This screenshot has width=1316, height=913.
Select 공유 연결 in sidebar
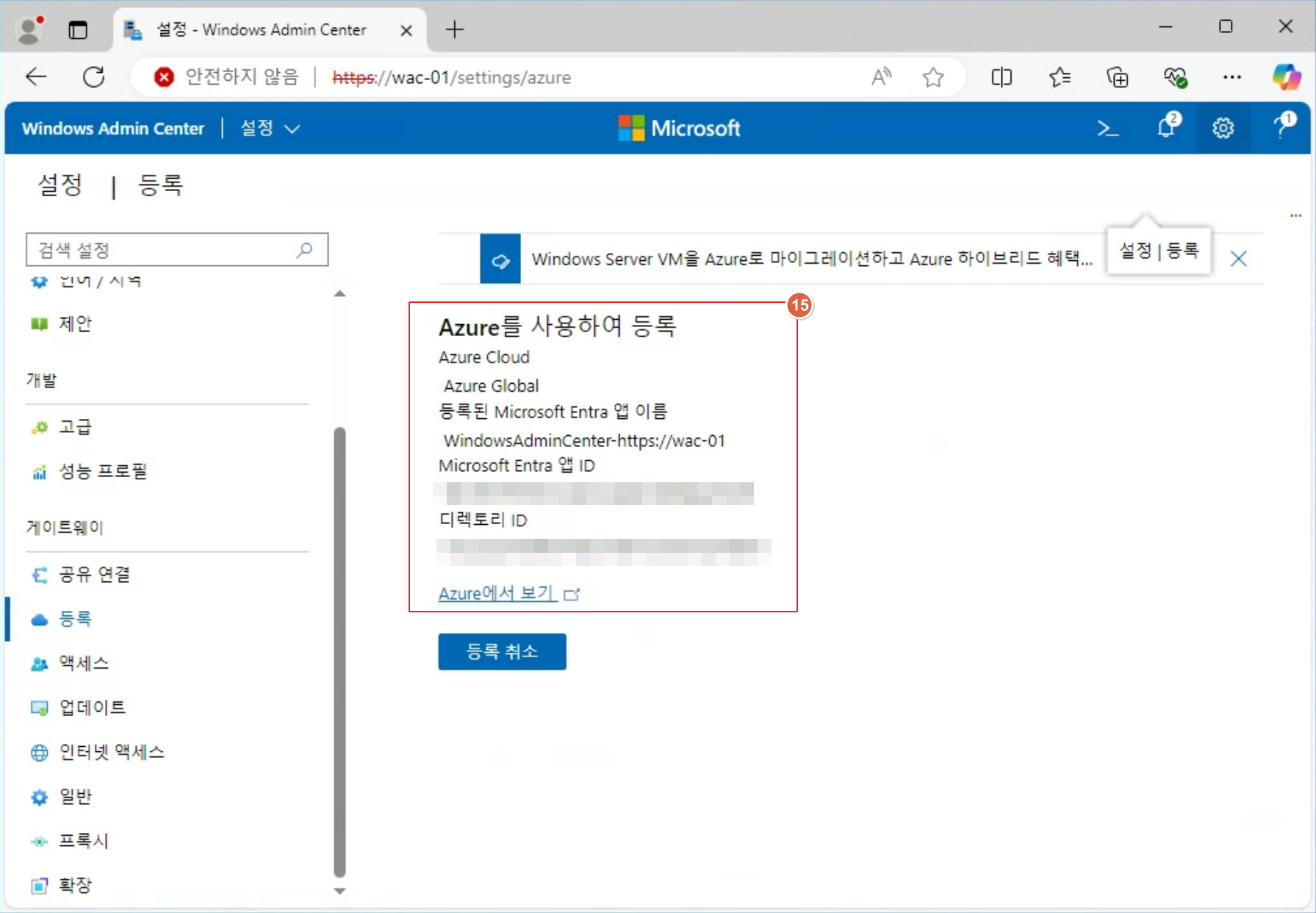(94, 575)
